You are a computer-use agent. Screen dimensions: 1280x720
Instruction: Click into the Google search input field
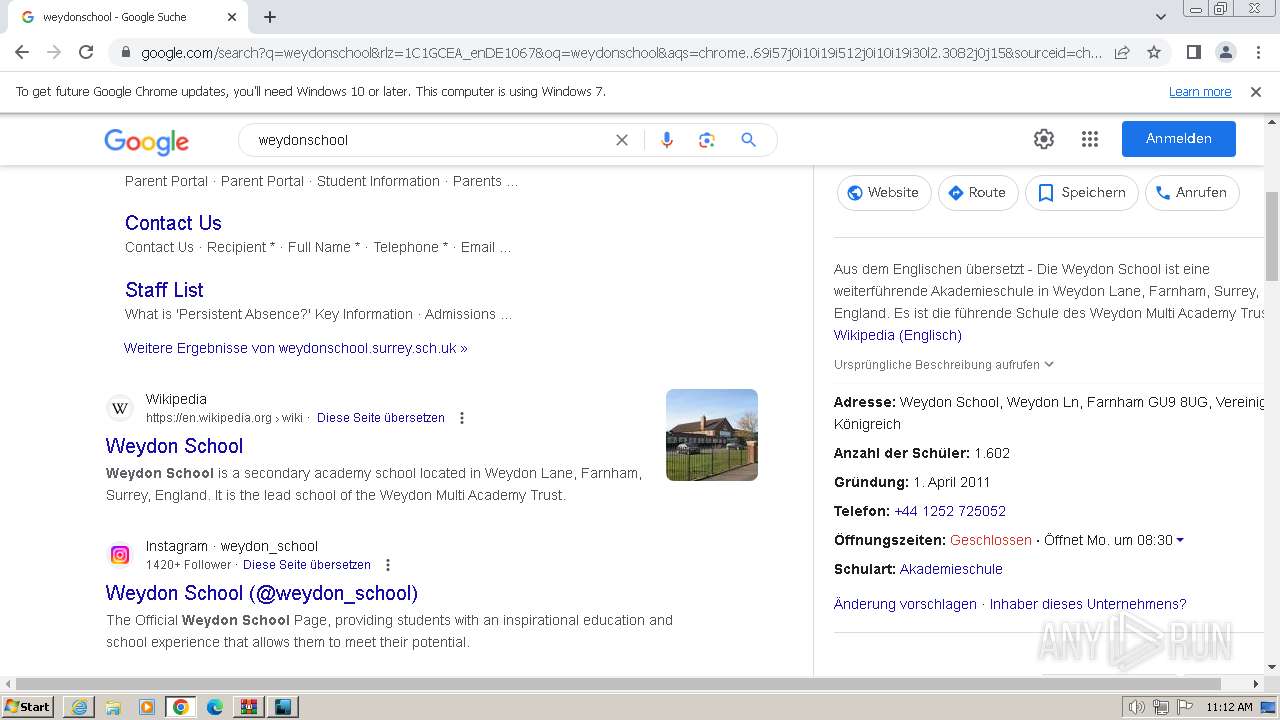coord(430,140)
